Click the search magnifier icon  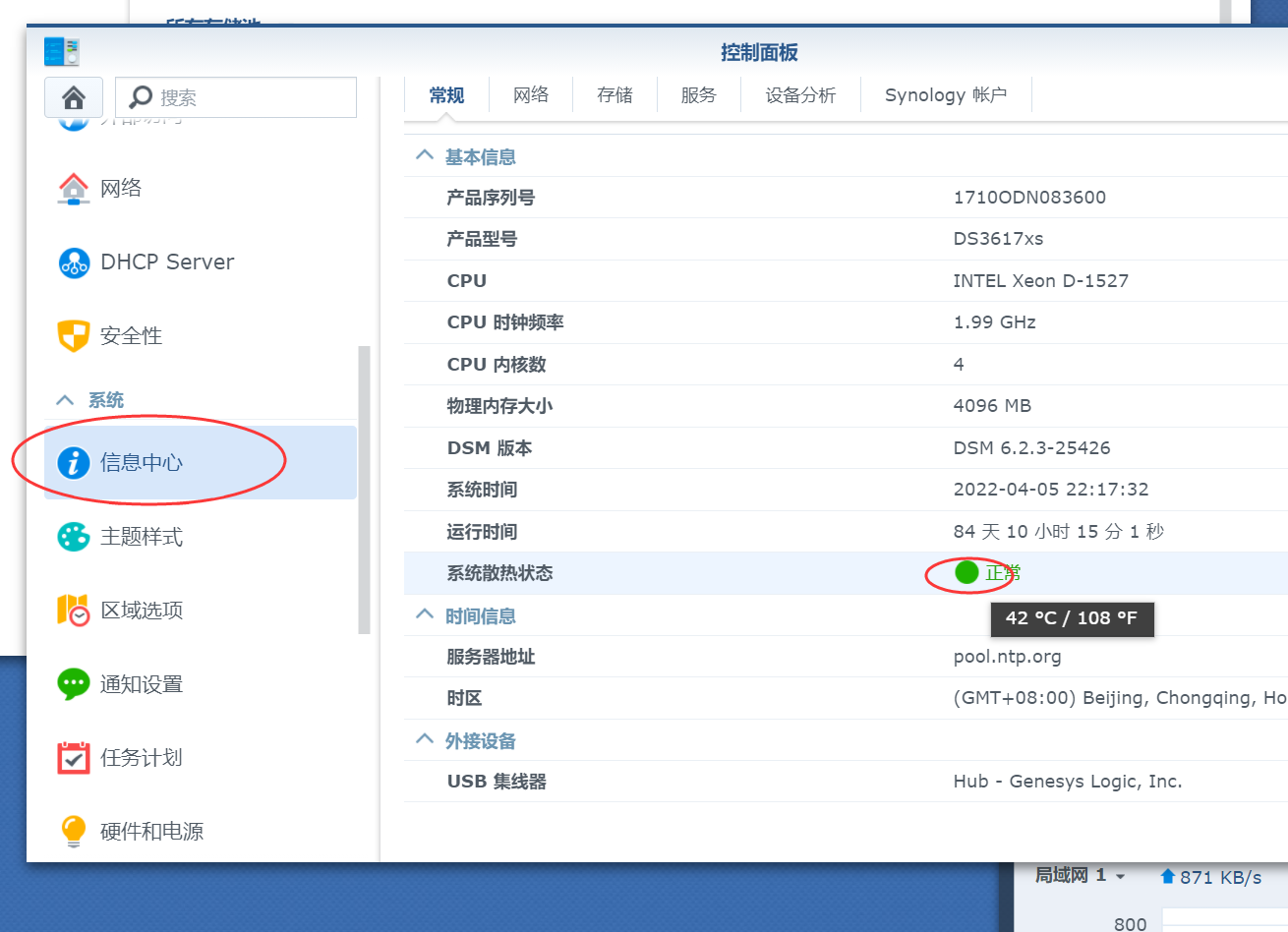(142, 96)
